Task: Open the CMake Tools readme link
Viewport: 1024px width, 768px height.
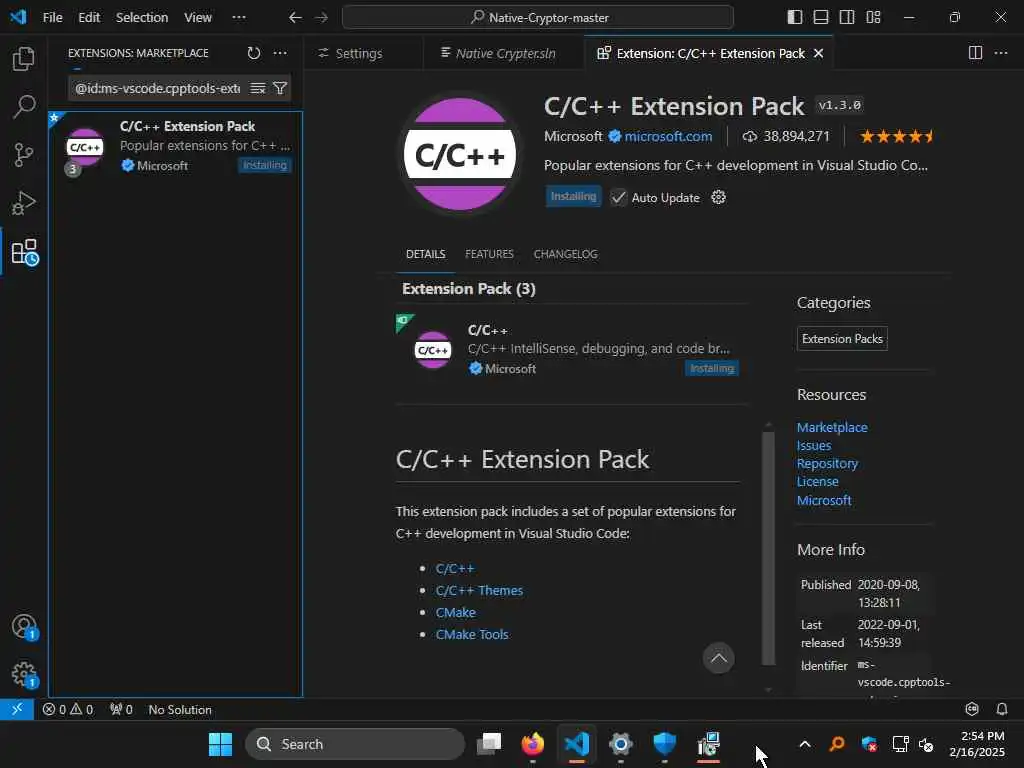Action: tap(472, 634)
